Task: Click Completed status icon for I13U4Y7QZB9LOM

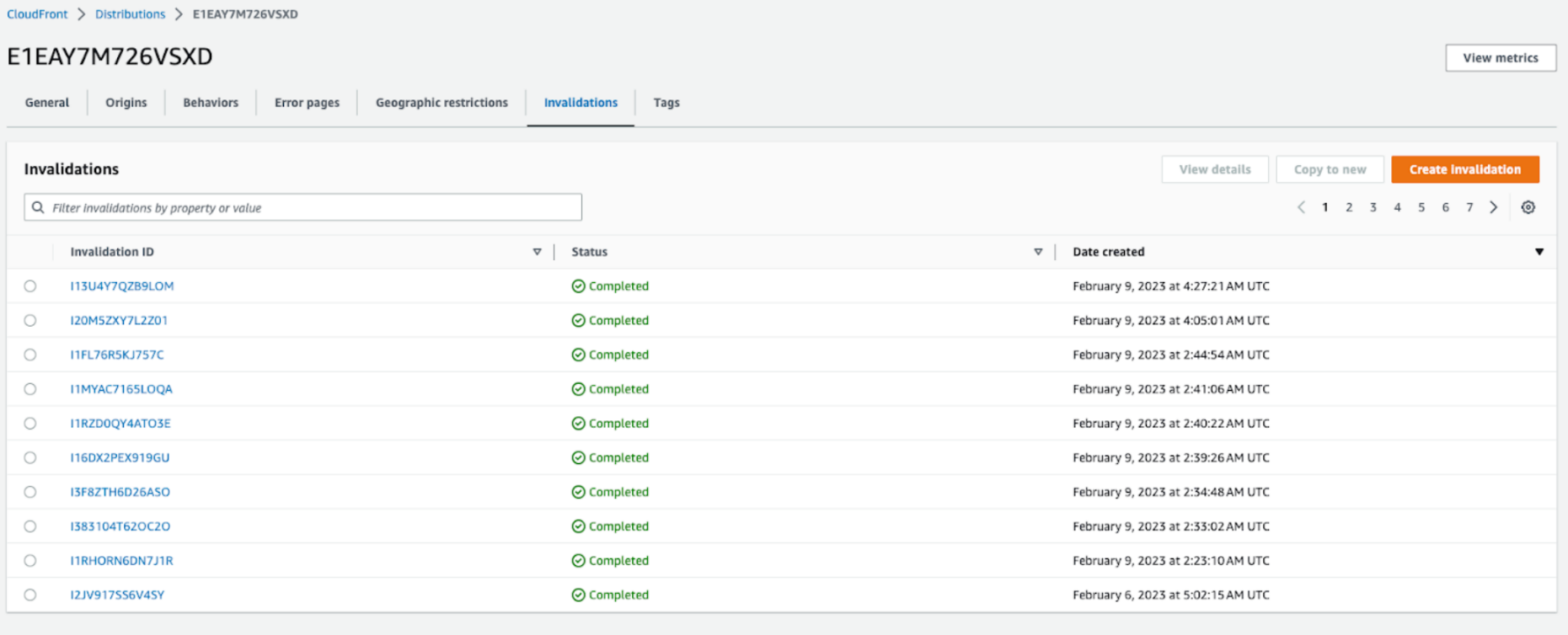Action: tap(578, 286)
